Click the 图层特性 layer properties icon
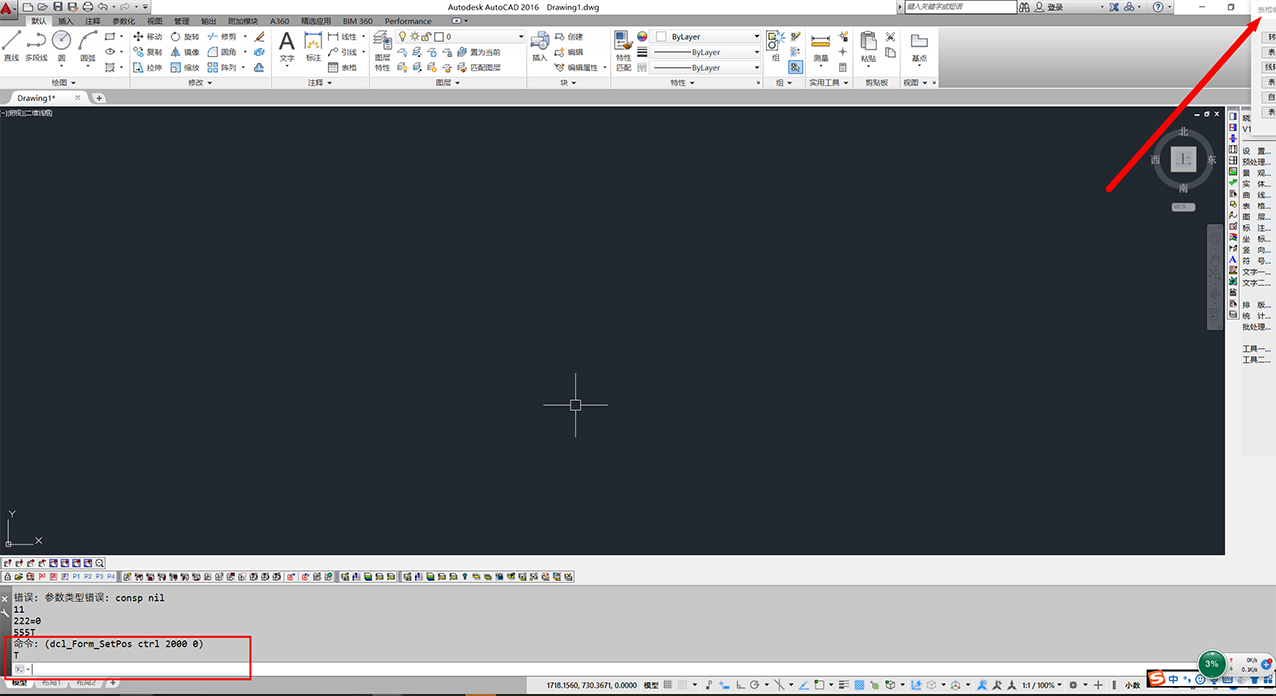1276x696 pixels. (383, 49)
